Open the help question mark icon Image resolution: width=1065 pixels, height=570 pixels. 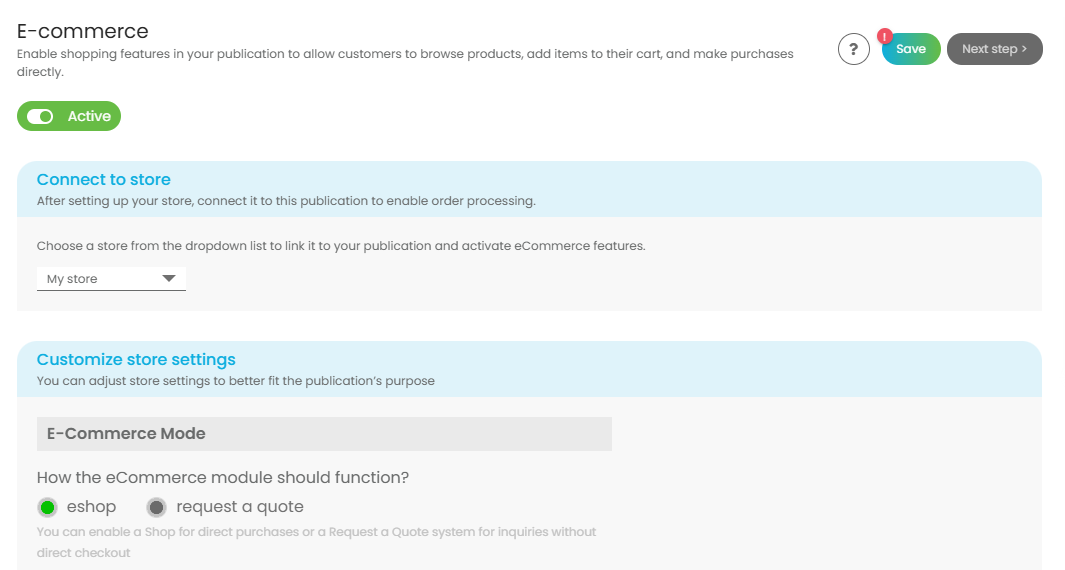(x=853, y=49)
